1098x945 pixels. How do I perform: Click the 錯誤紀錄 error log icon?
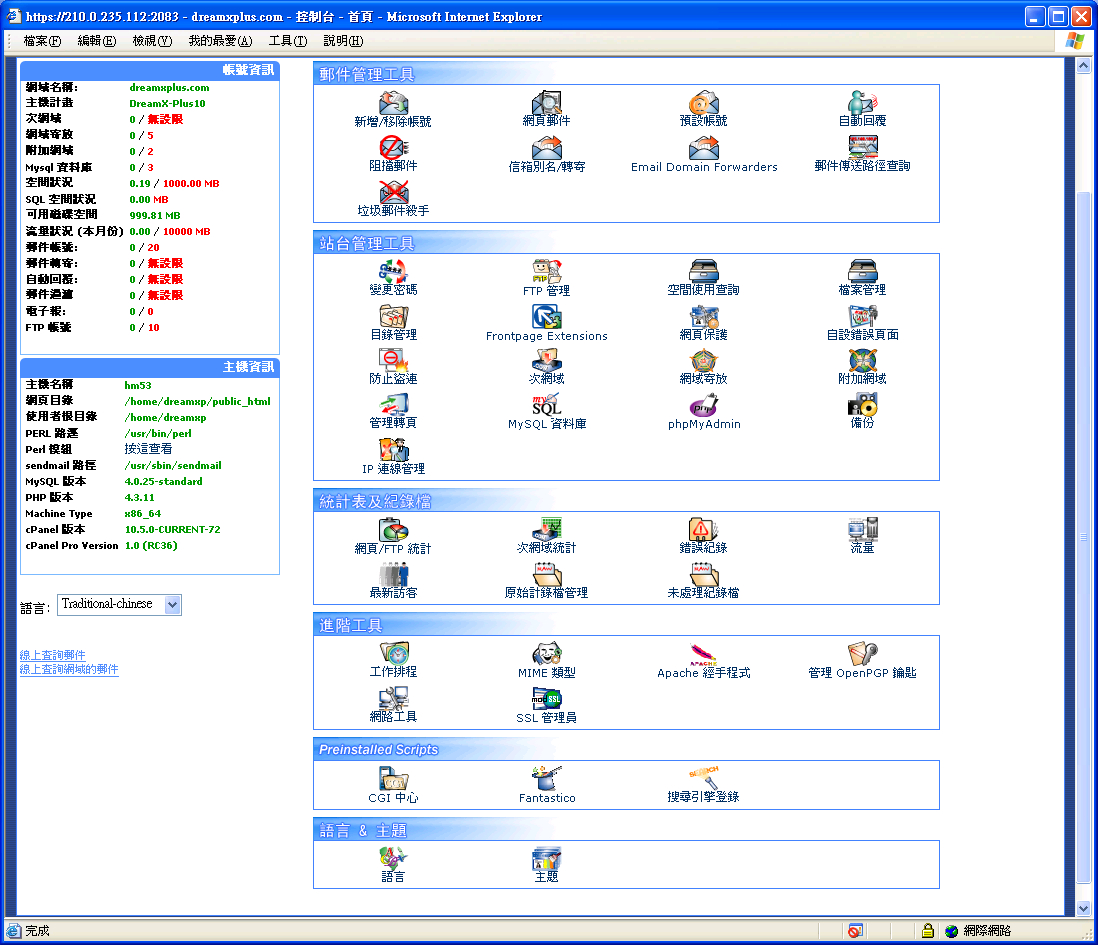coord(703,531)
